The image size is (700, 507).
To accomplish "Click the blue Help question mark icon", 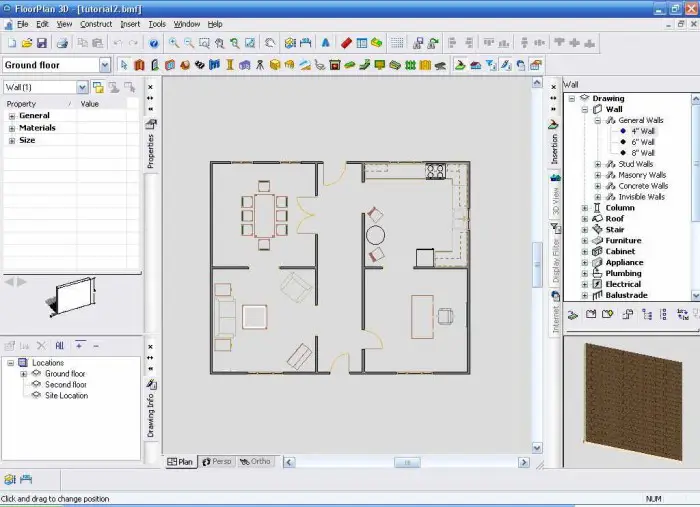I will [x=153, y=44].
